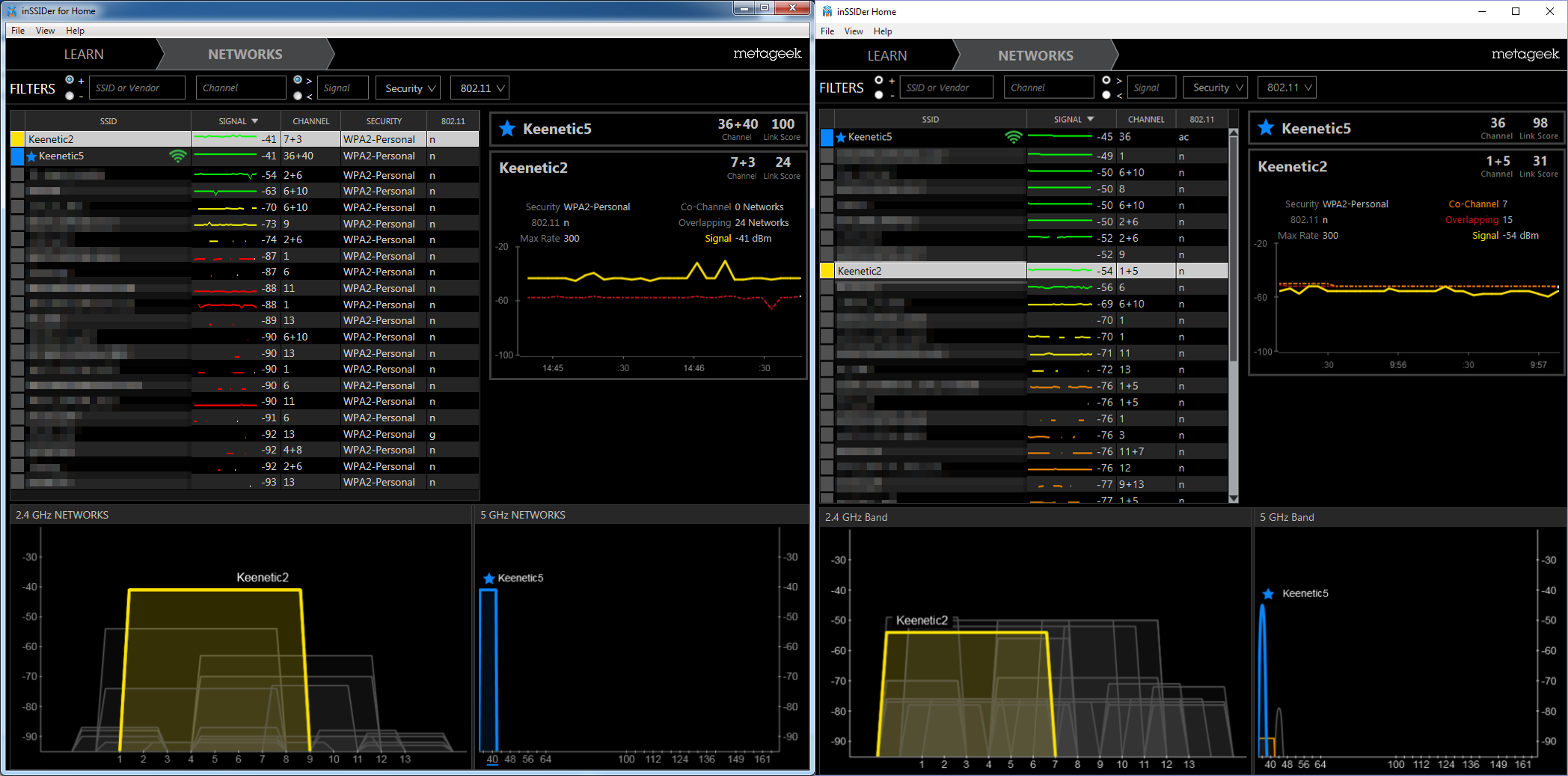
Task: Click the right window network list scrollbar thumb
Action: [x=1234, y=251]
